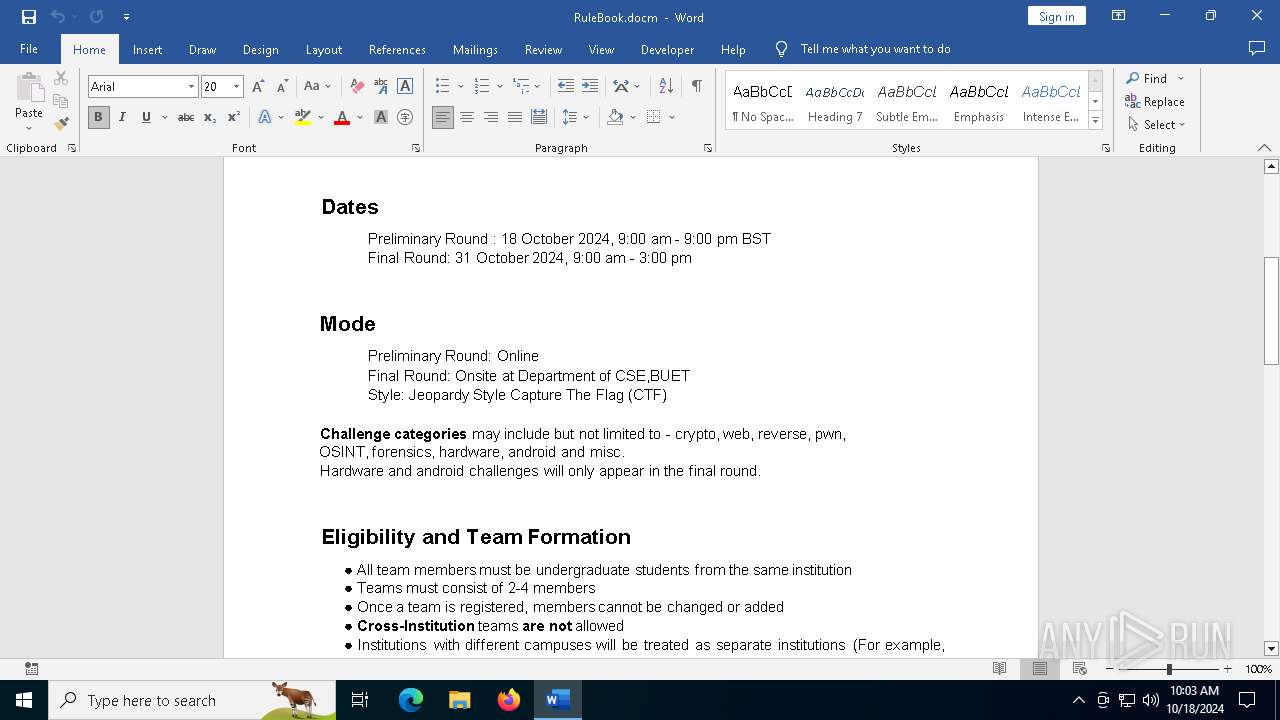The height and width of the screenshot is (720, 1280).
Task: Apply the Heading 7 style
Action: [835, 102]
